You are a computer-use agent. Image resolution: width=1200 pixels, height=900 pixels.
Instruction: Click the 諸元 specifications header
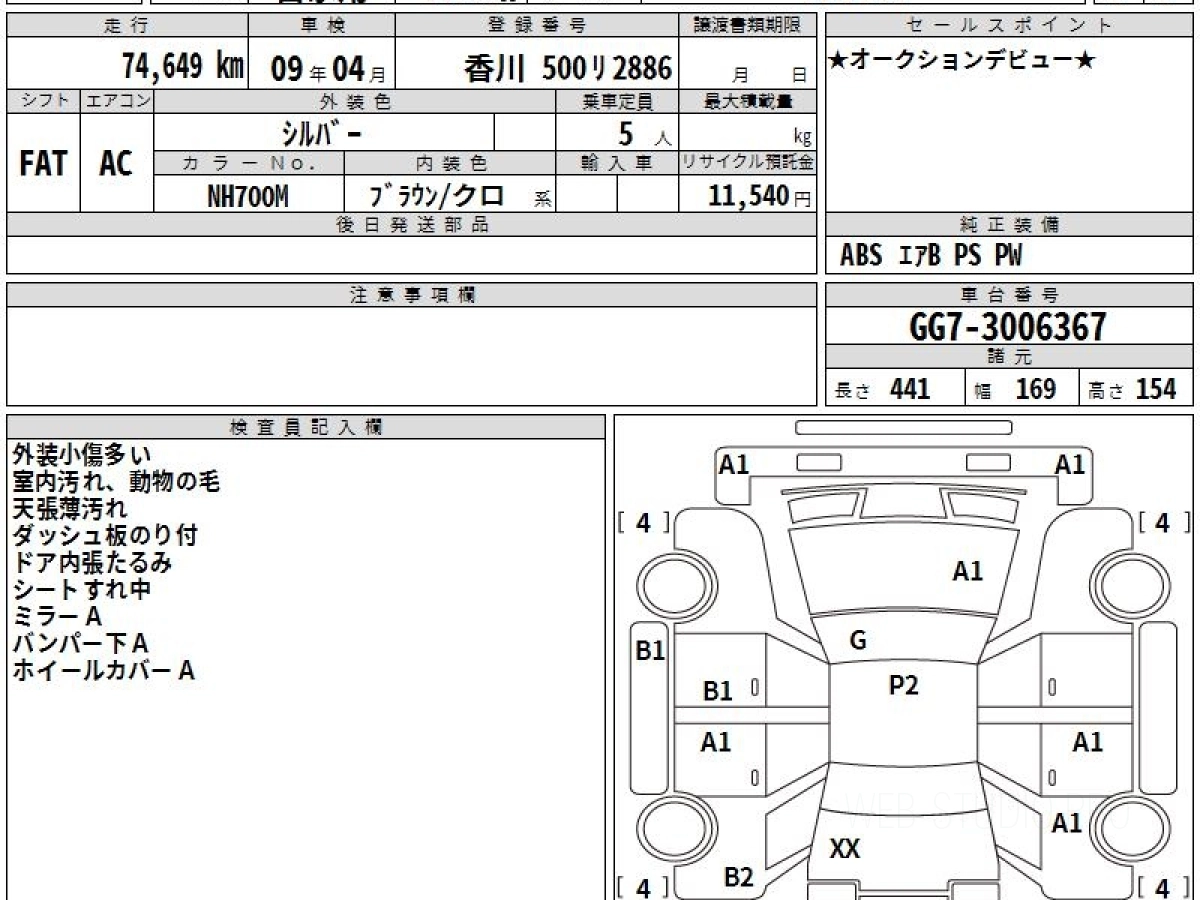pyautogui.click(x=1009, y=357)
